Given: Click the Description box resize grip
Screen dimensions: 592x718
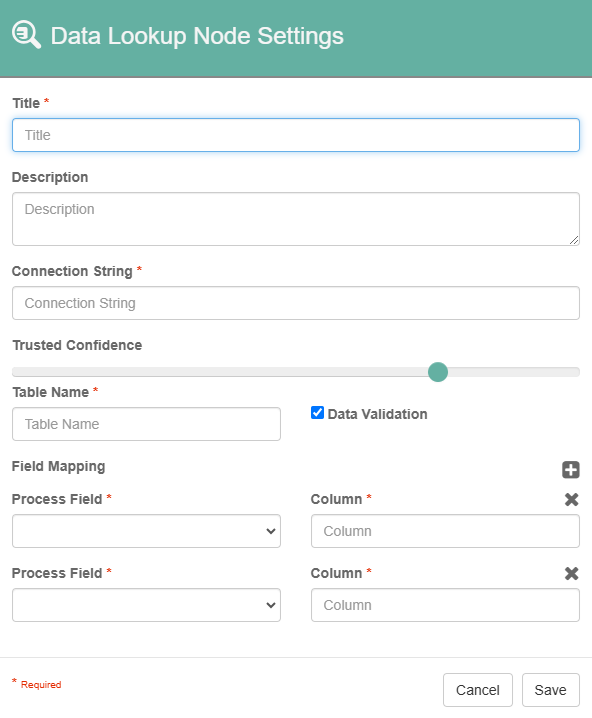Looking at the screenshot, I should coord(574,240).
